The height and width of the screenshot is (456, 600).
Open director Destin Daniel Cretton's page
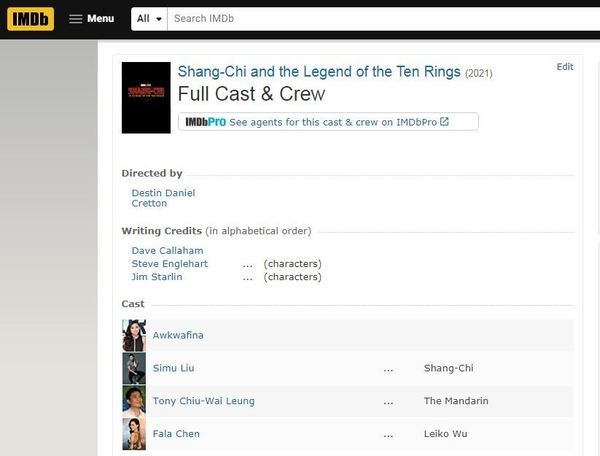(163, 197)
